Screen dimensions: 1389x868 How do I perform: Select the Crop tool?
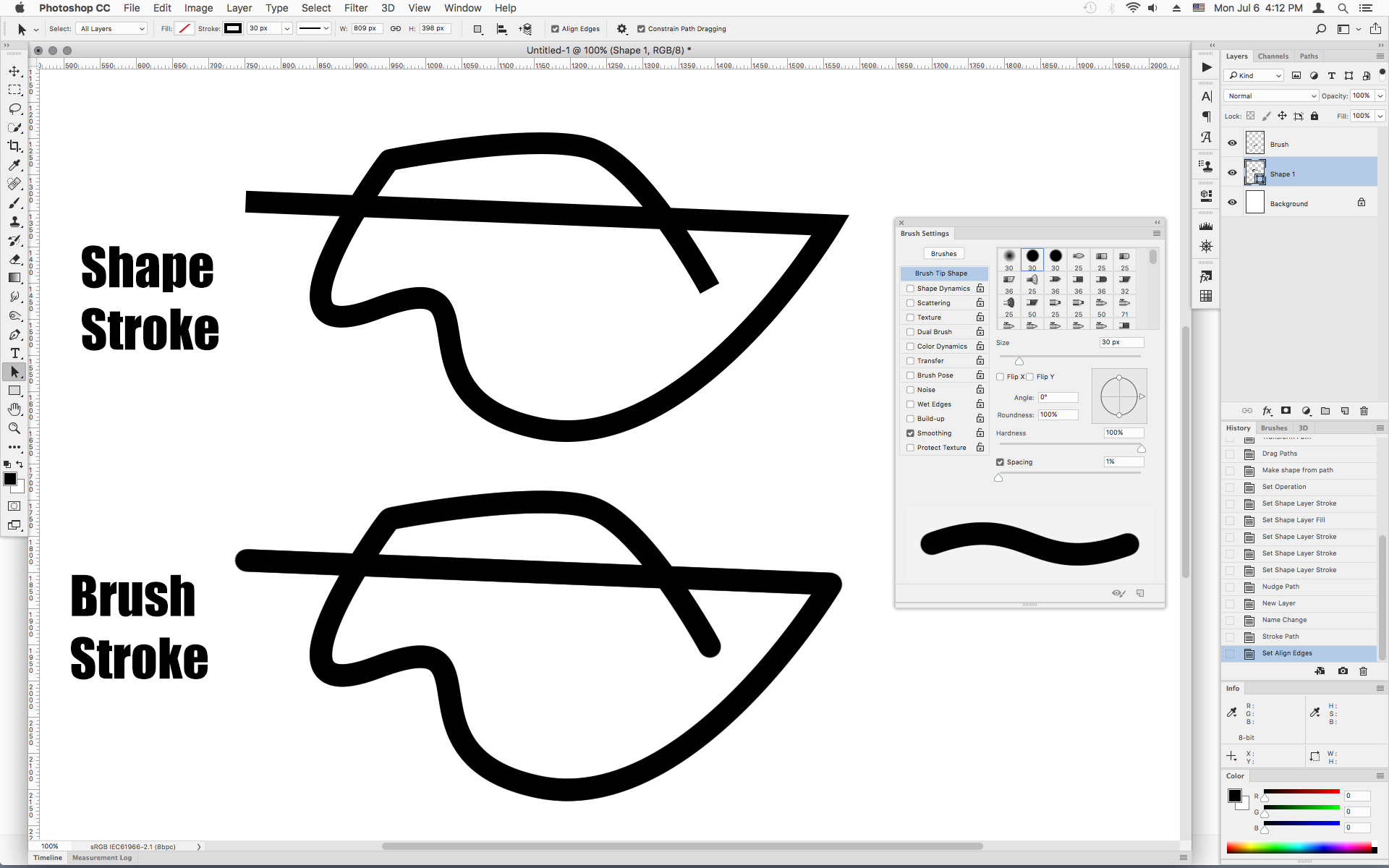point(14,145)
